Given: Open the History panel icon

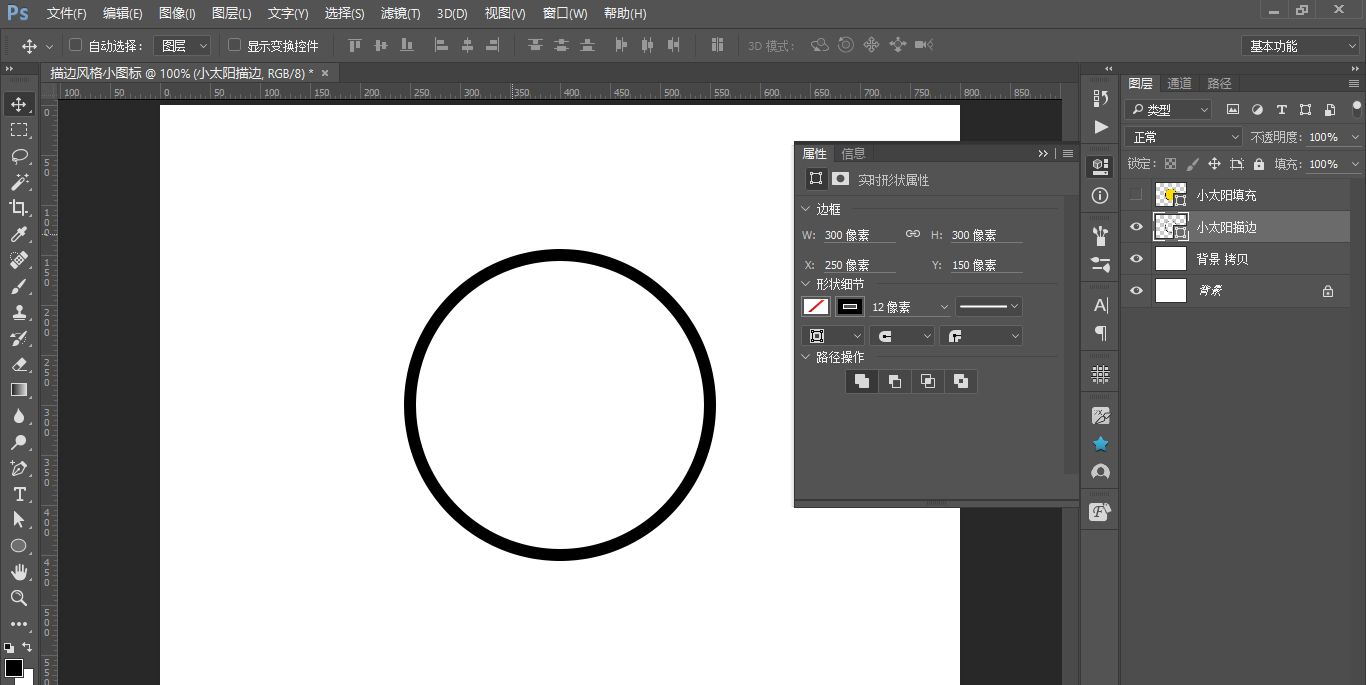Looking at the screenshot, I should coord(1101,98).
